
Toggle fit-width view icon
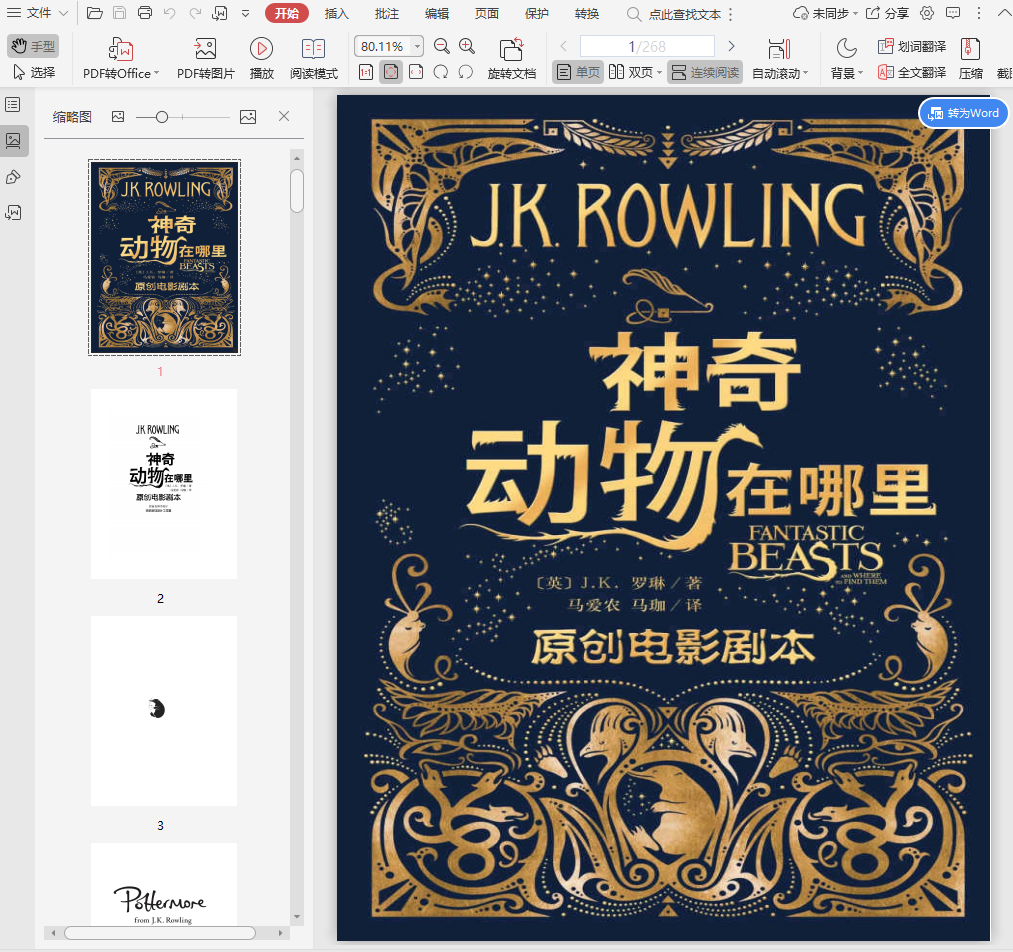(x=416, y=72)
